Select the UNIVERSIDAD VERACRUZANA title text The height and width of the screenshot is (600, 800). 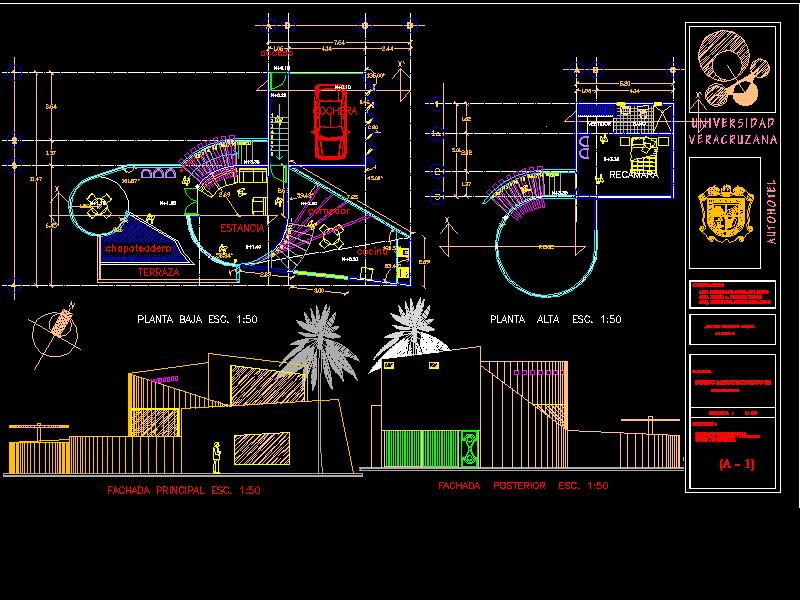point(732,131)
